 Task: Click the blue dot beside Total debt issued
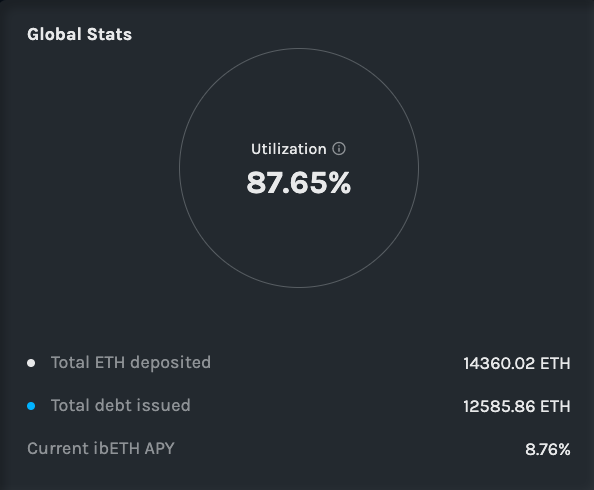click(31, 406)
